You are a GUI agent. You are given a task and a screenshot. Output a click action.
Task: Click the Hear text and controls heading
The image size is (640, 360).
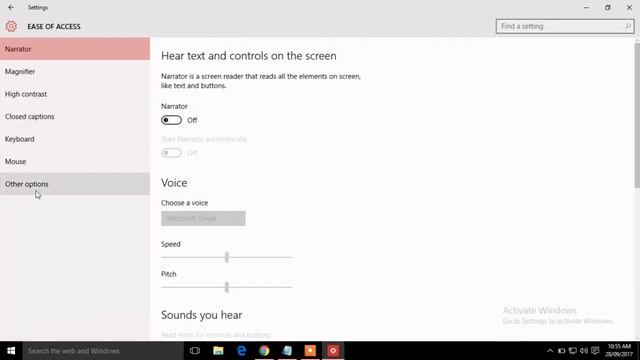249,56
